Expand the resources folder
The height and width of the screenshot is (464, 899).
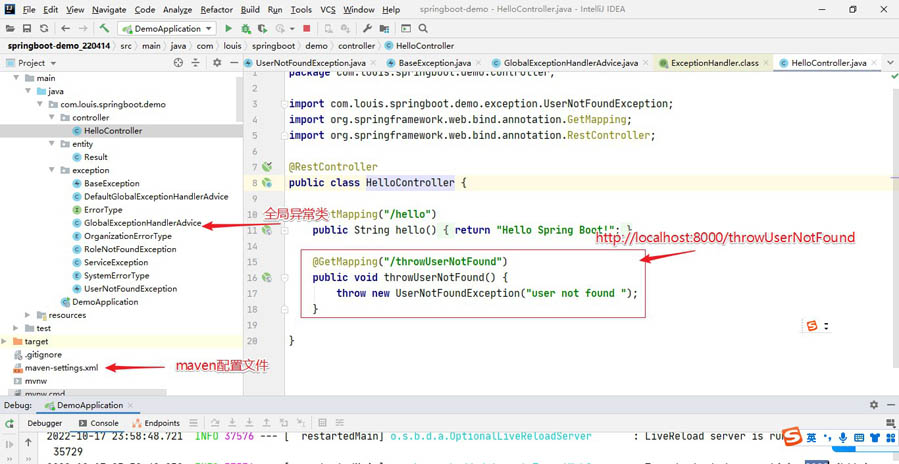(28, 315)
